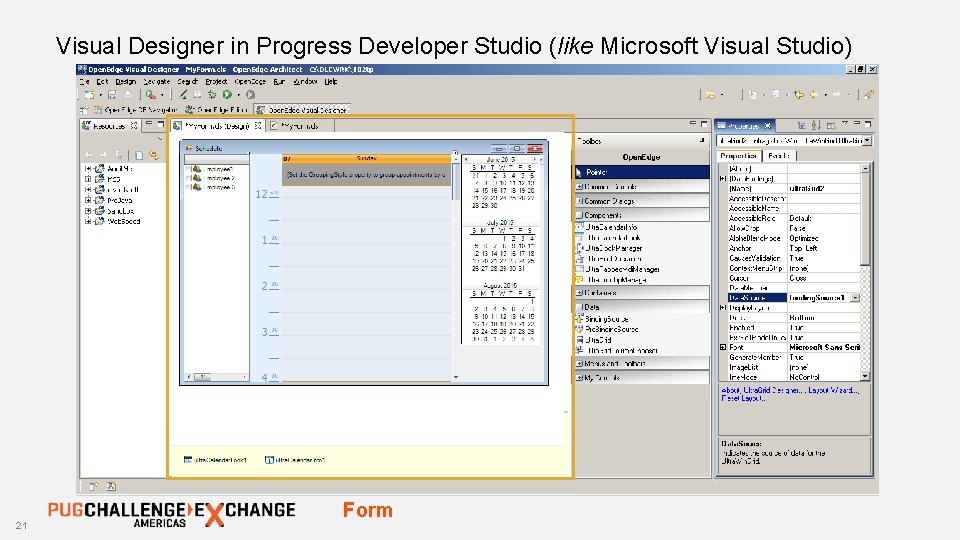Click the Properties grid vertical scrollbar
The image size is (960, 540).
click(865, 272)
